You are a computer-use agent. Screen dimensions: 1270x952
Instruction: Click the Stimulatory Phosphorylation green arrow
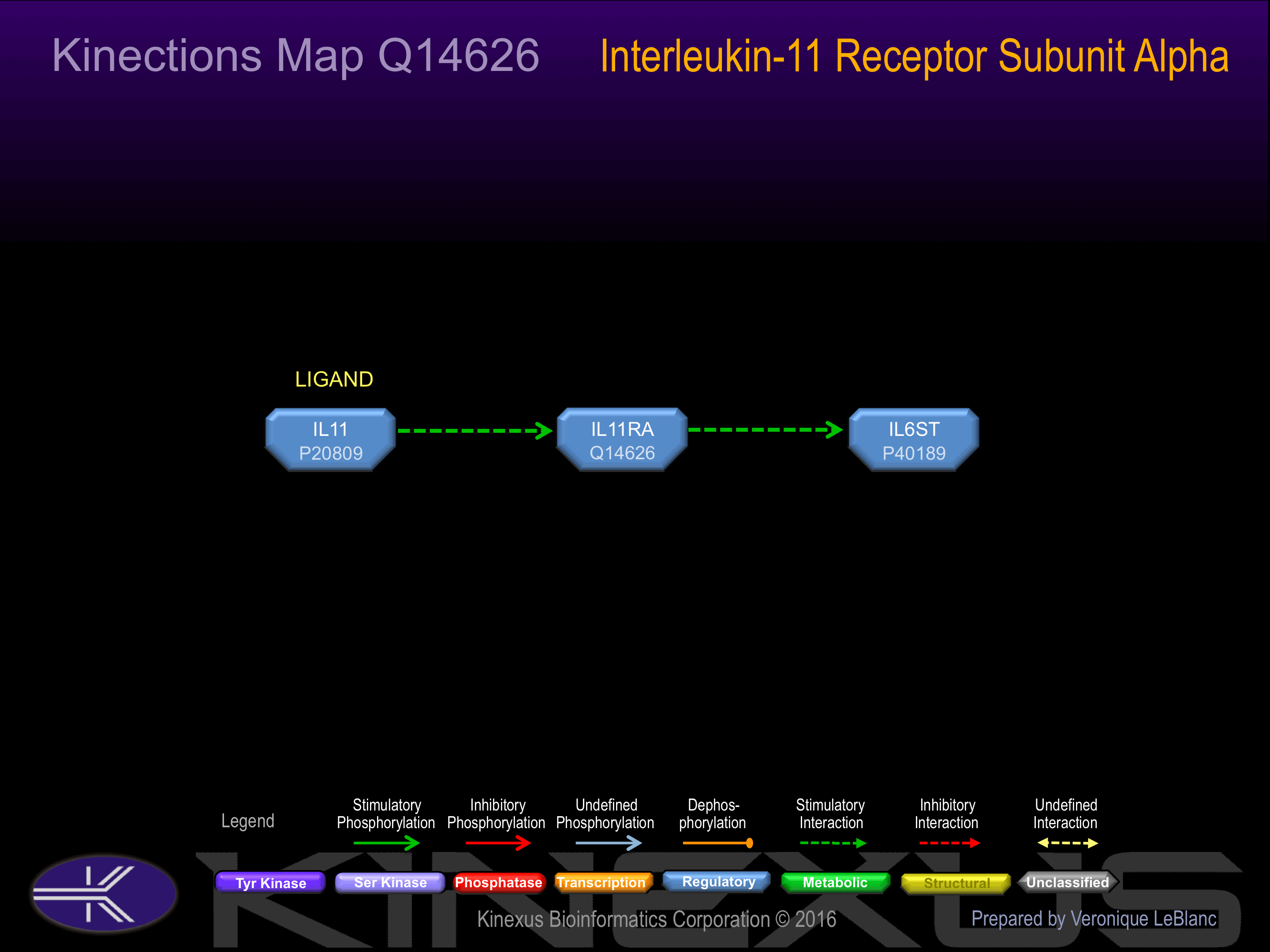point(386,843)
